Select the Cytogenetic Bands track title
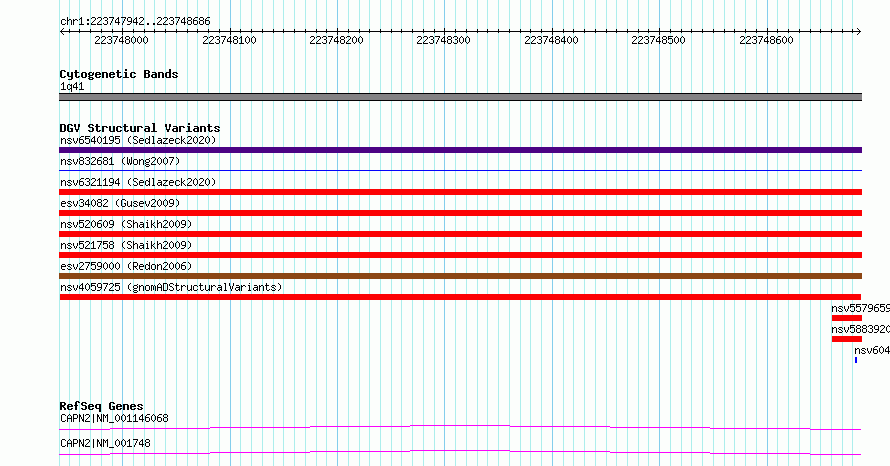Image resolution: width=890 pixels, height=466 pixels. pos(119,74)
